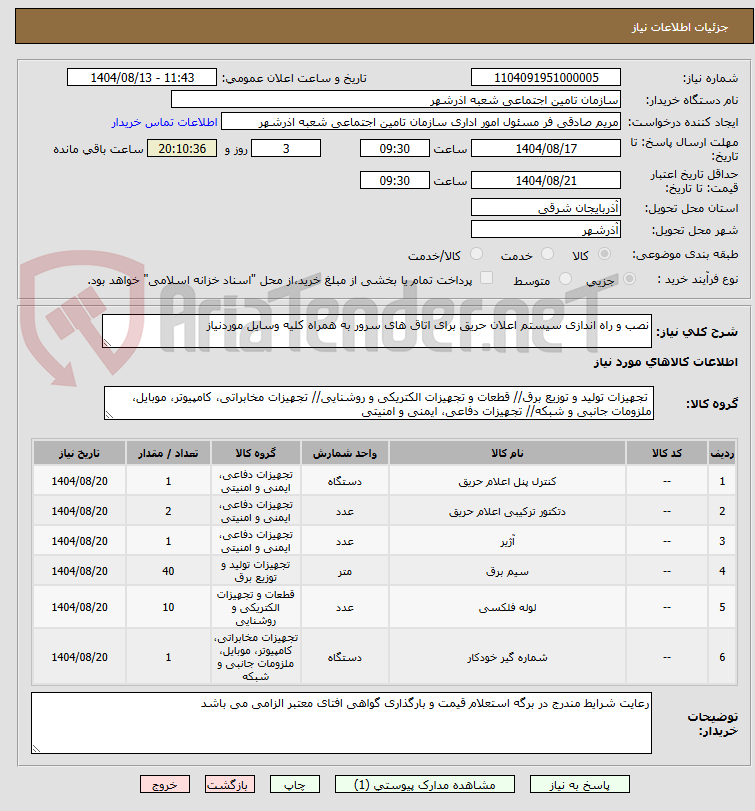Open 'اطلاعات تماس خریدار' link

pos(164,122)
